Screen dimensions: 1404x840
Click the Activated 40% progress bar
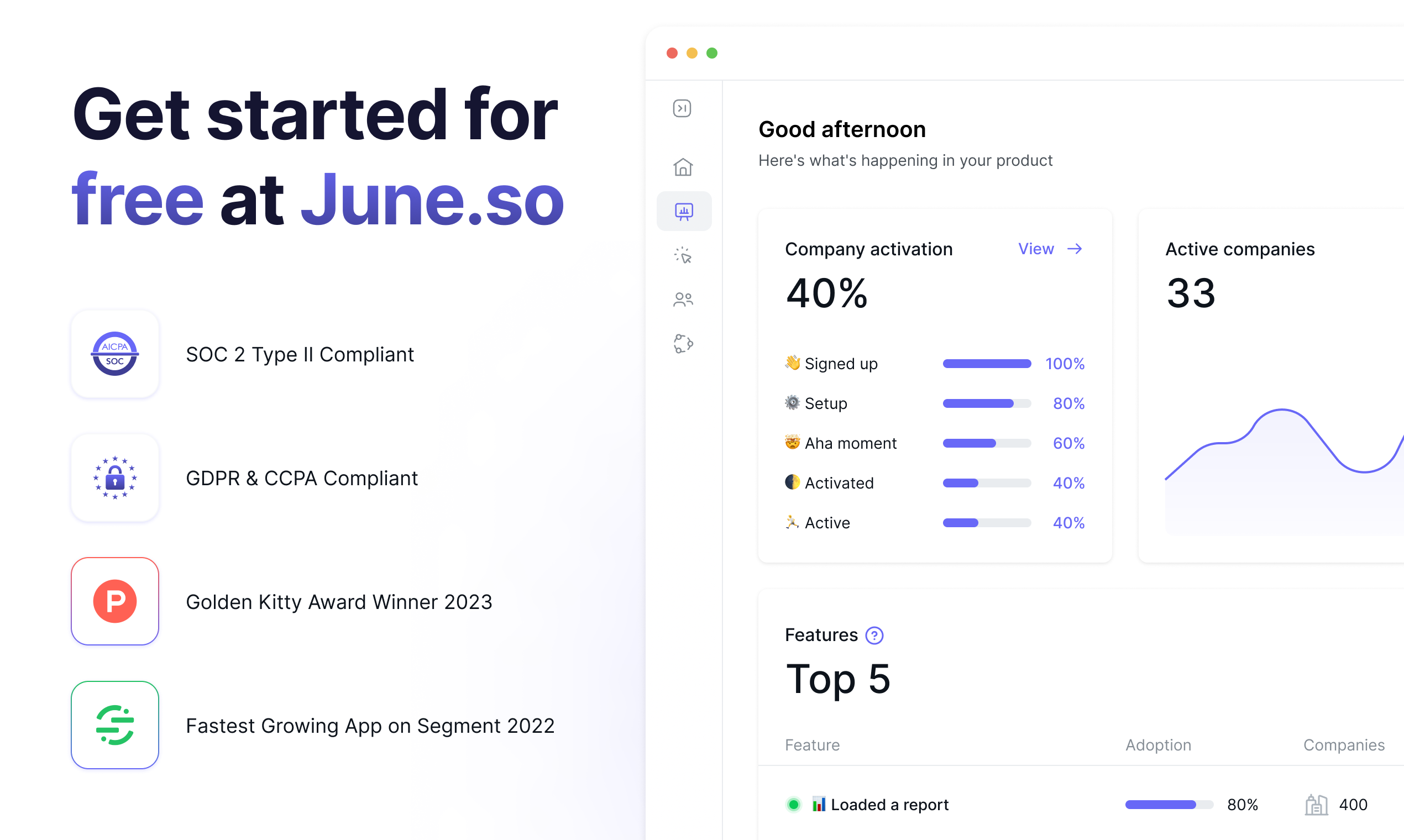[x=987, y=483]
